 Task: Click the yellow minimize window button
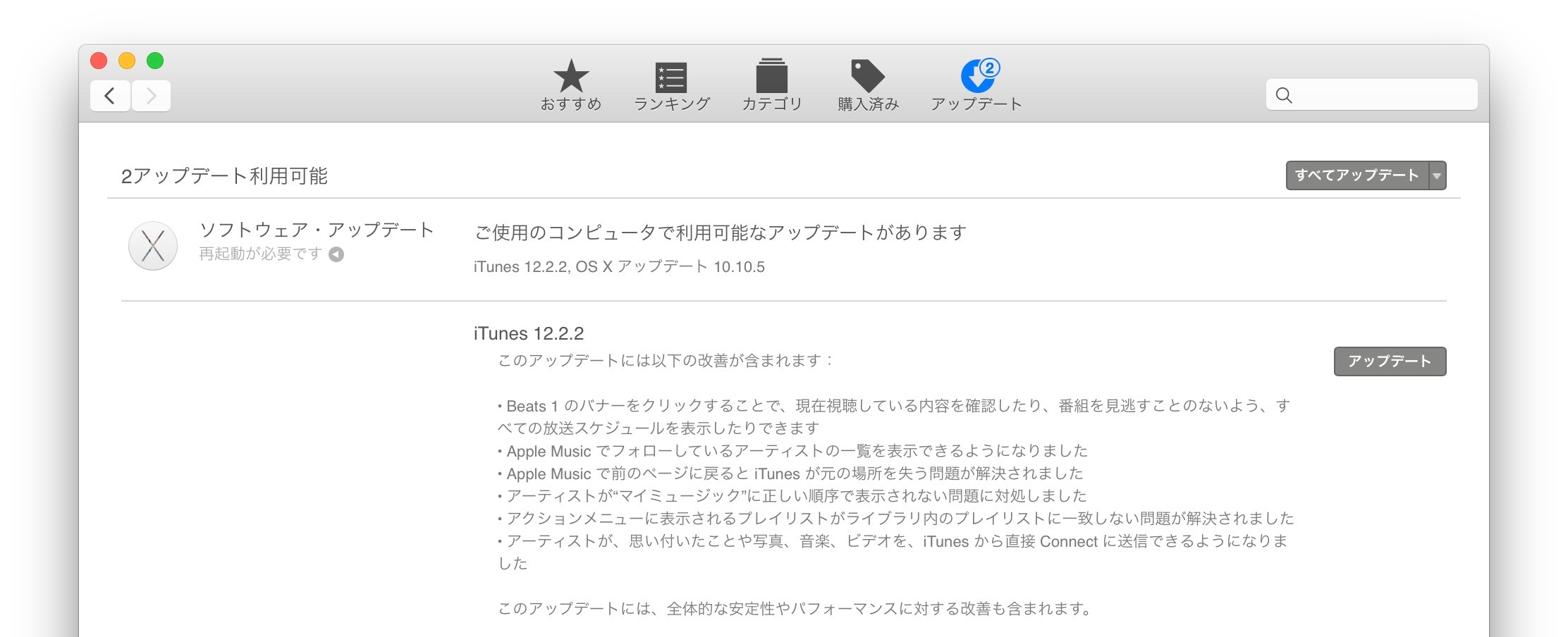click(127, 61)
